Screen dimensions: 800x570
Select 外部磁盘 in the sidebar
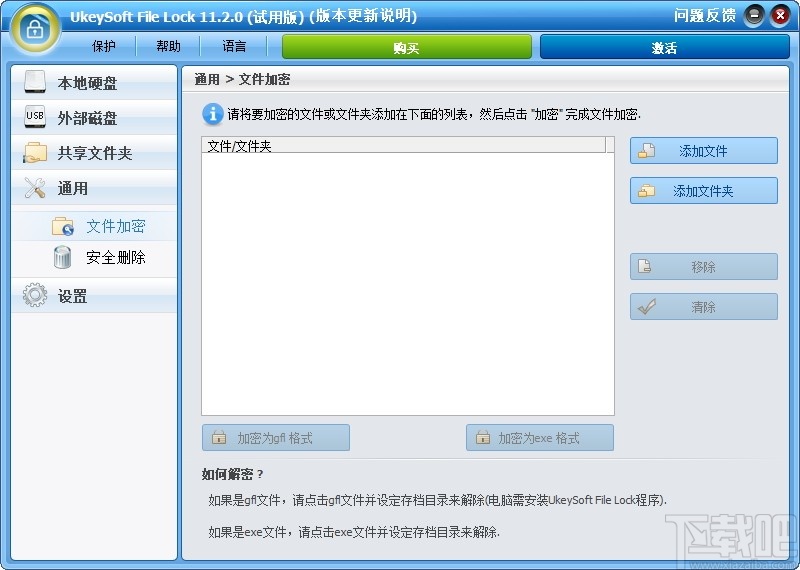pos(94,117)
